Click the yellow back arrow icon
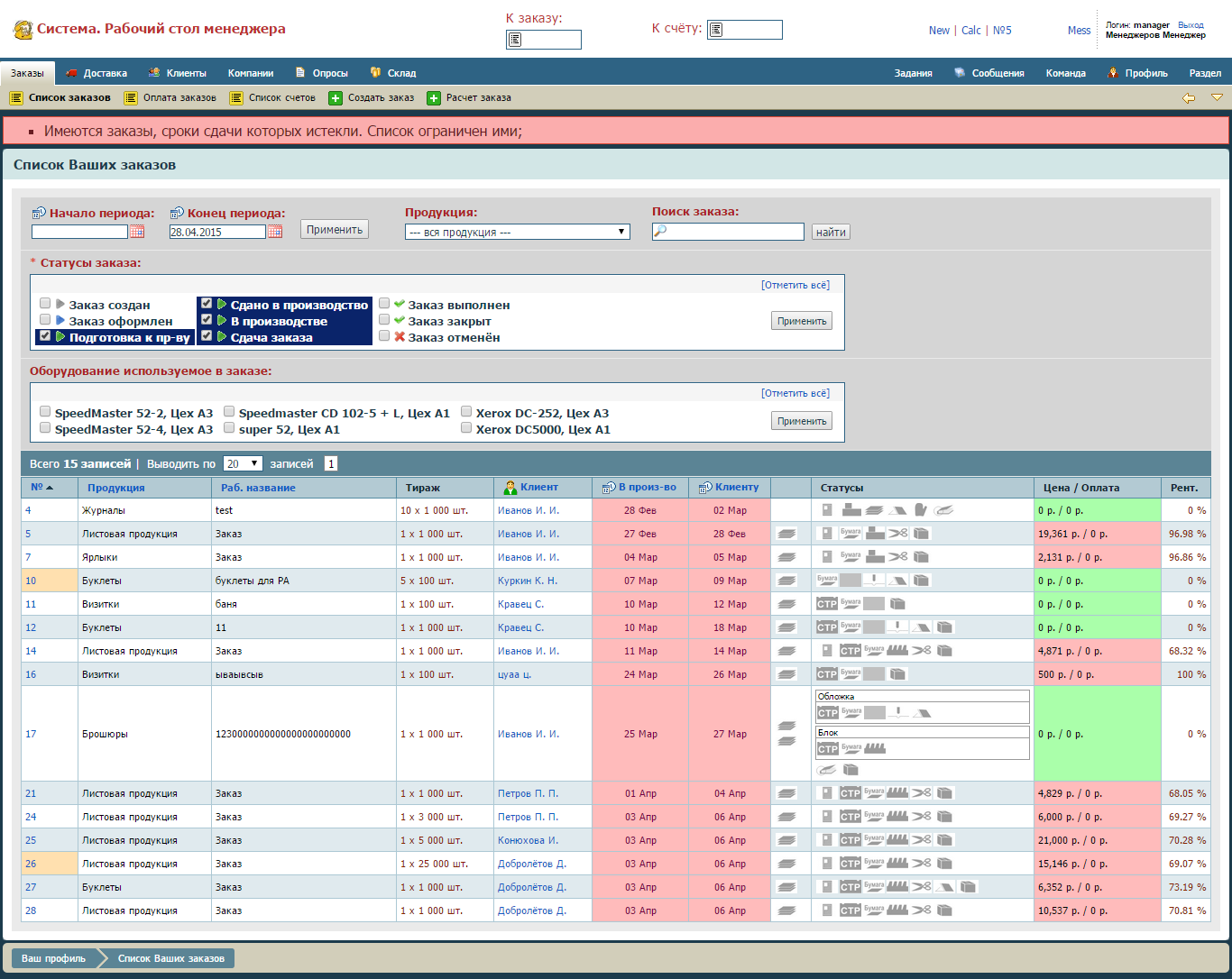Image resolution: width=1232 pixels, height=979 pixels. click(1189, 98)
